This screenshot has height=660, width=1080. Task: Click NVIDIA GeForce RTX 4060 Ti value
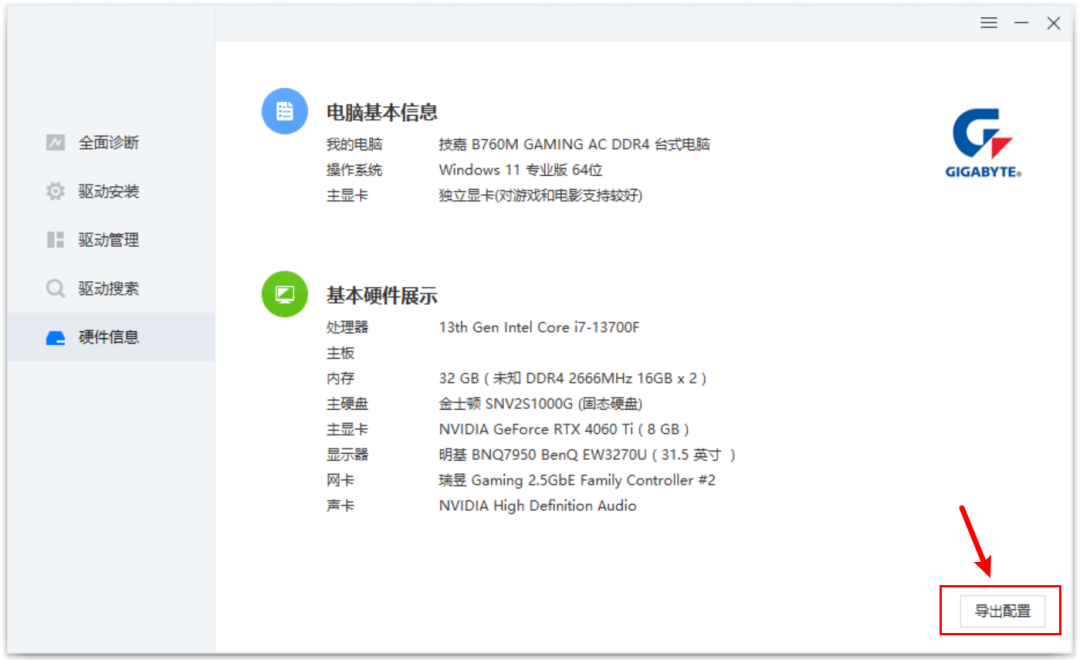(564, 429)
